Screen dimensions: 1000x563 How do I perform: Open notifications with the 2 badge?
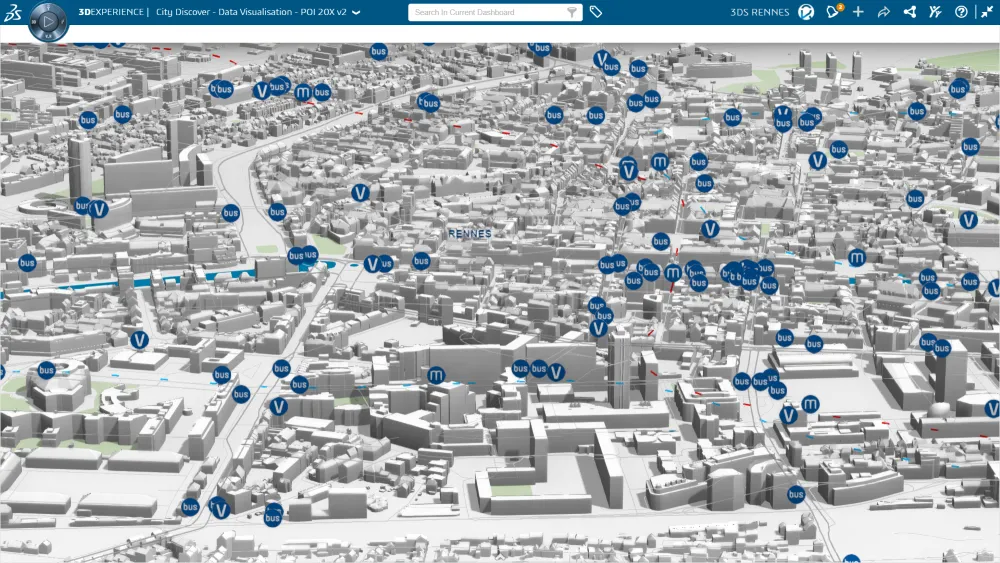(x=833, y=11)
